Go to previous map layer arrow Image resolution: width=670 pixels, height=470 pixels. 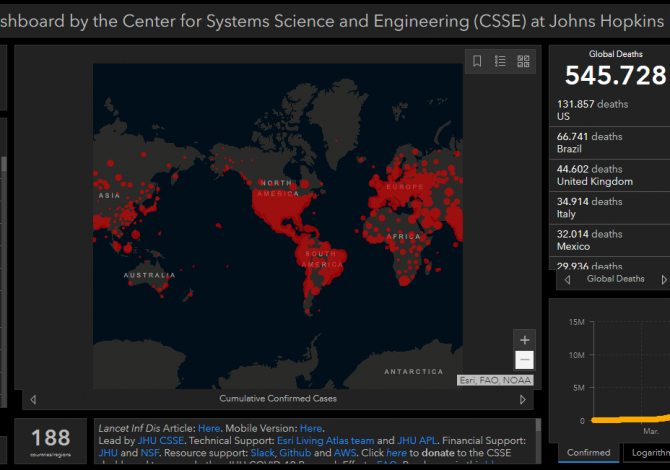(33, 400)
